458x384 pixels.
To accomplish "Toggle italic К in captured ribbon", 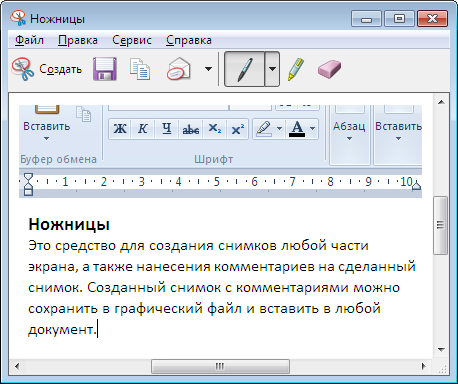I will (x=143, y=129).
